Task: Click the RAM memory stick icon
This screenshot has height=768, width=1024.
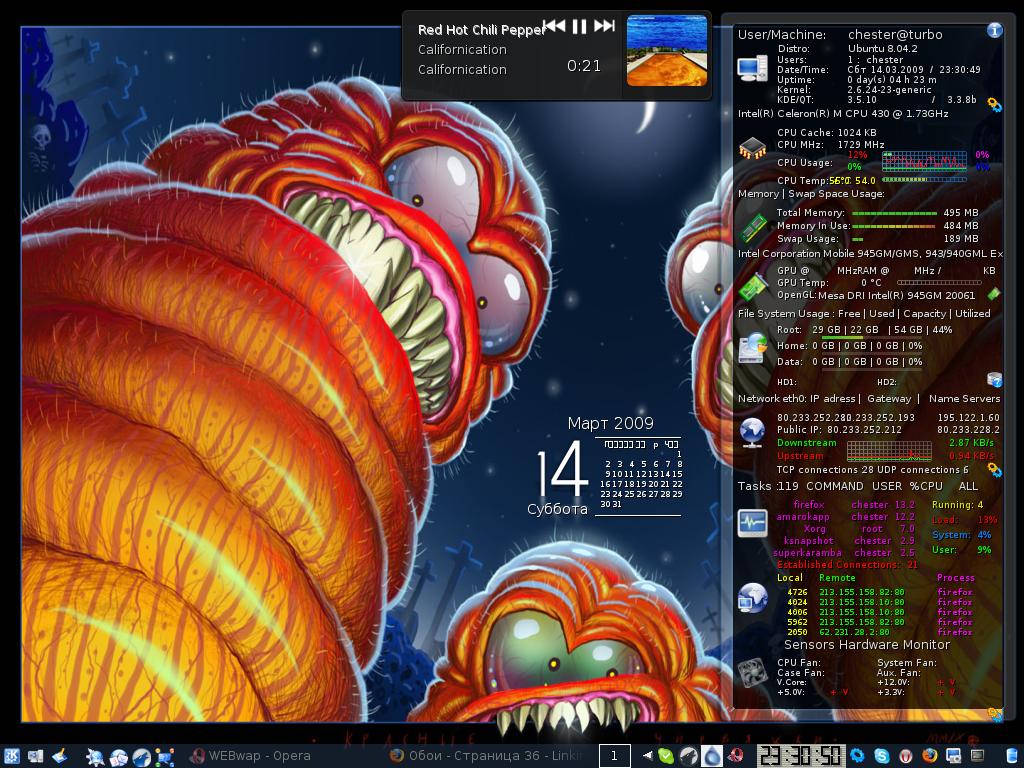Action: click(752, 227)
